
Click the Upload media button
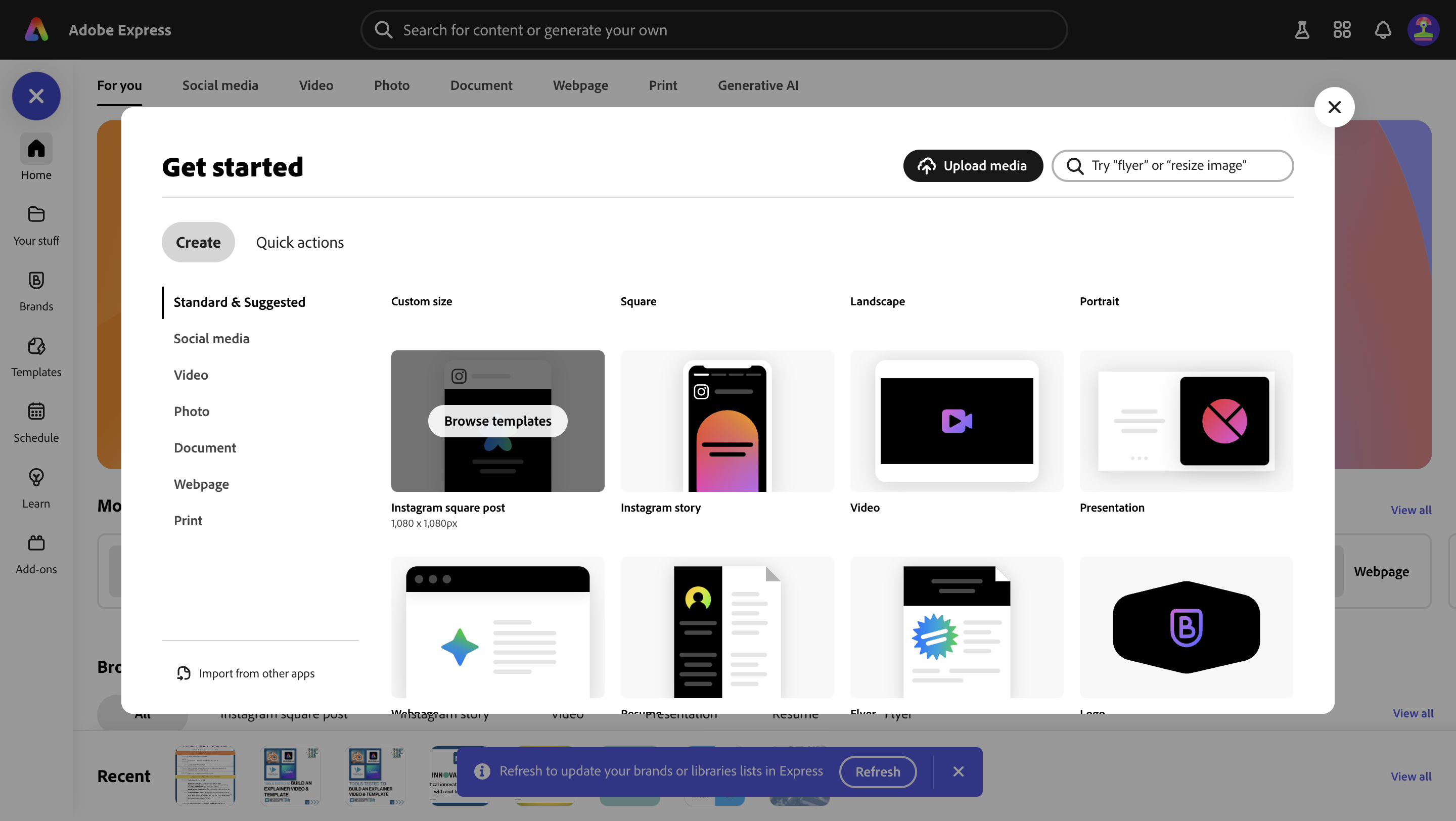973,165
